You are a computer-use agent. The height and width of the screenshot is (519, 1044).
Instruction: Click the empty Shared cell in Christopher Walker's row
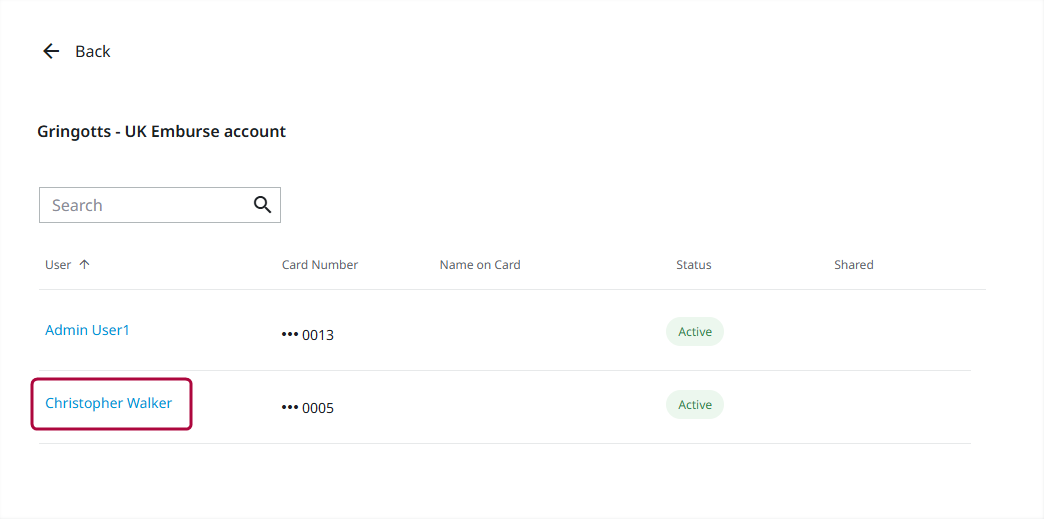(854, 405)
